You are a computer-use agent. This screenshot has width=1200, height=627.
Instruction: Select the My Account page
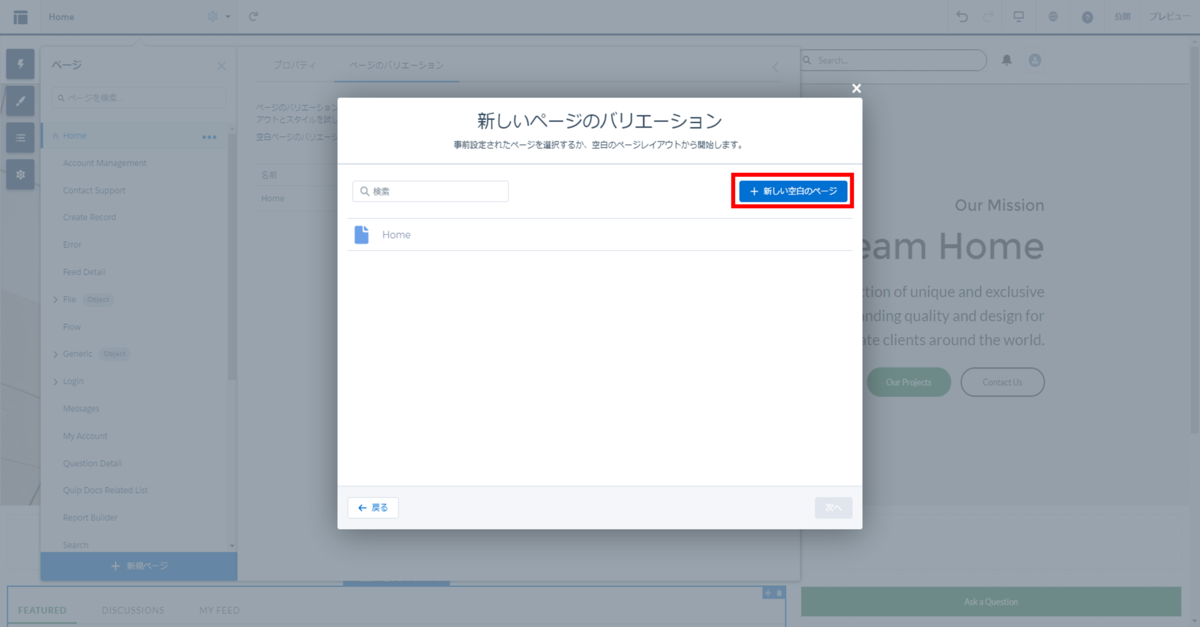click(x=85, y=436)
